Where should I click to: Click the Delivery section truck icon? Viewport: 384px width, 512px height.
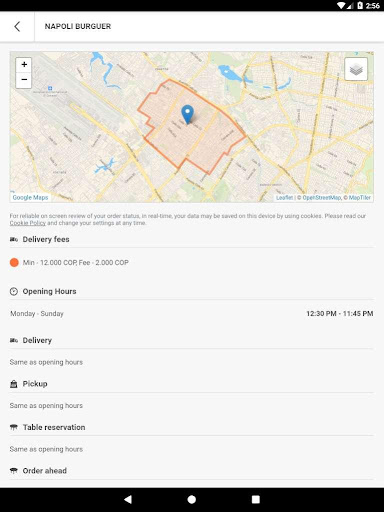tap(14, 340)
